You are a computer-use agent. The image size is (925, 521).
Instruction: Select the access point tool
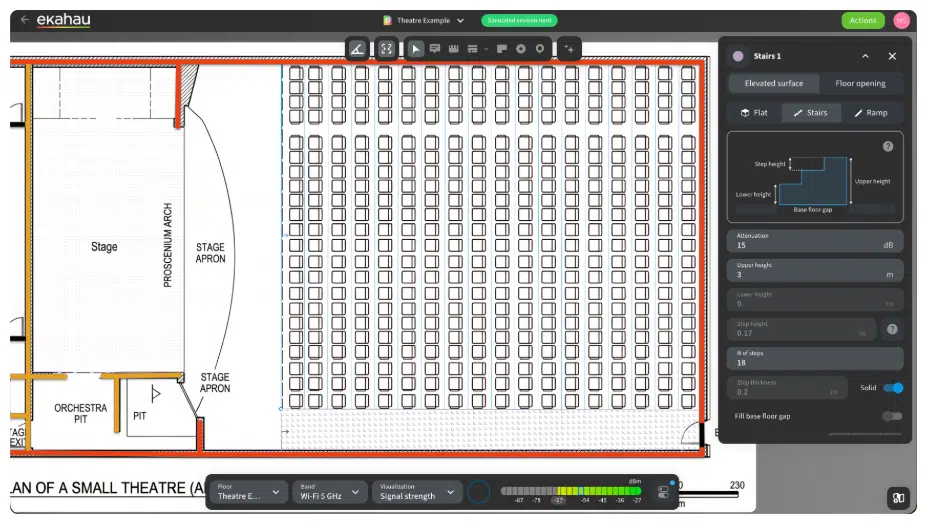(x=521, y=49)
